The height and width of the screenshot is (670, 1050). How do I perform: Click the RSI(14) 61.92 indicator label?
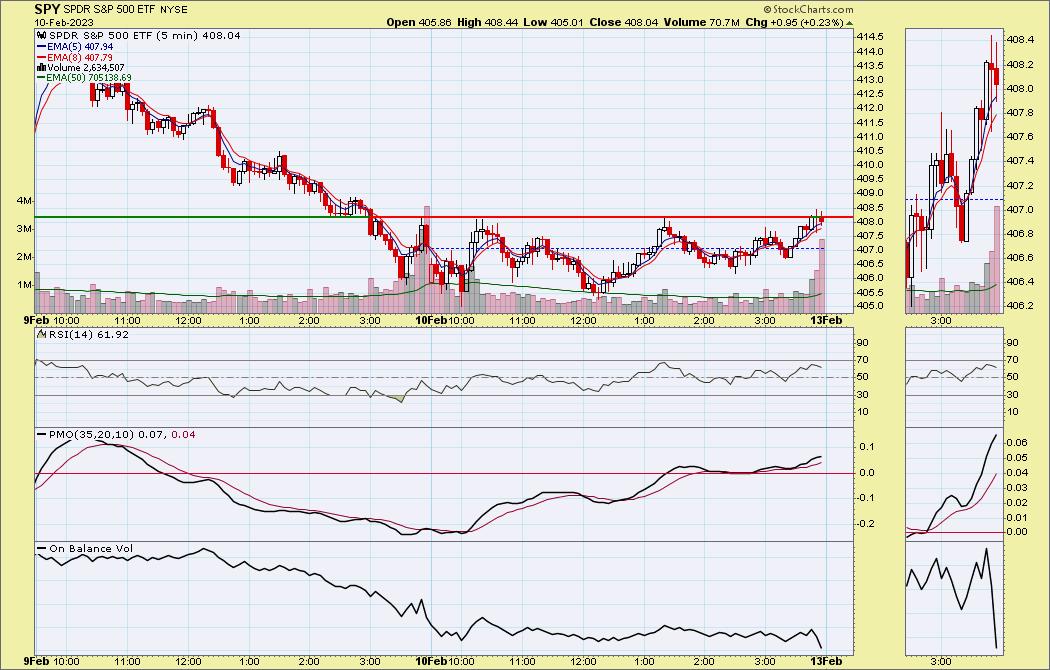88,335
